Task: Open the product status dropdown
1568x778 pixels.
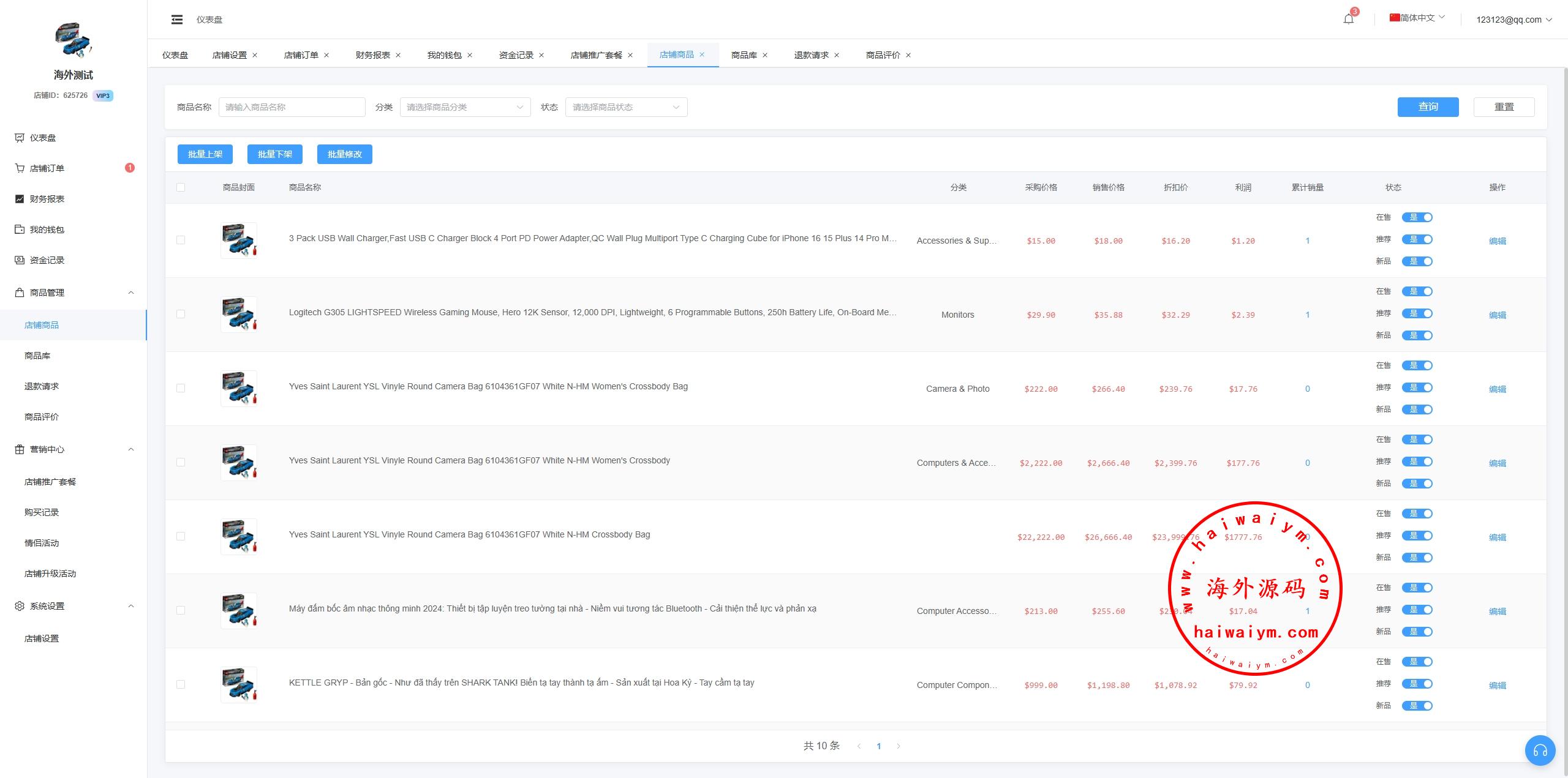Action: tap(626, 107)
